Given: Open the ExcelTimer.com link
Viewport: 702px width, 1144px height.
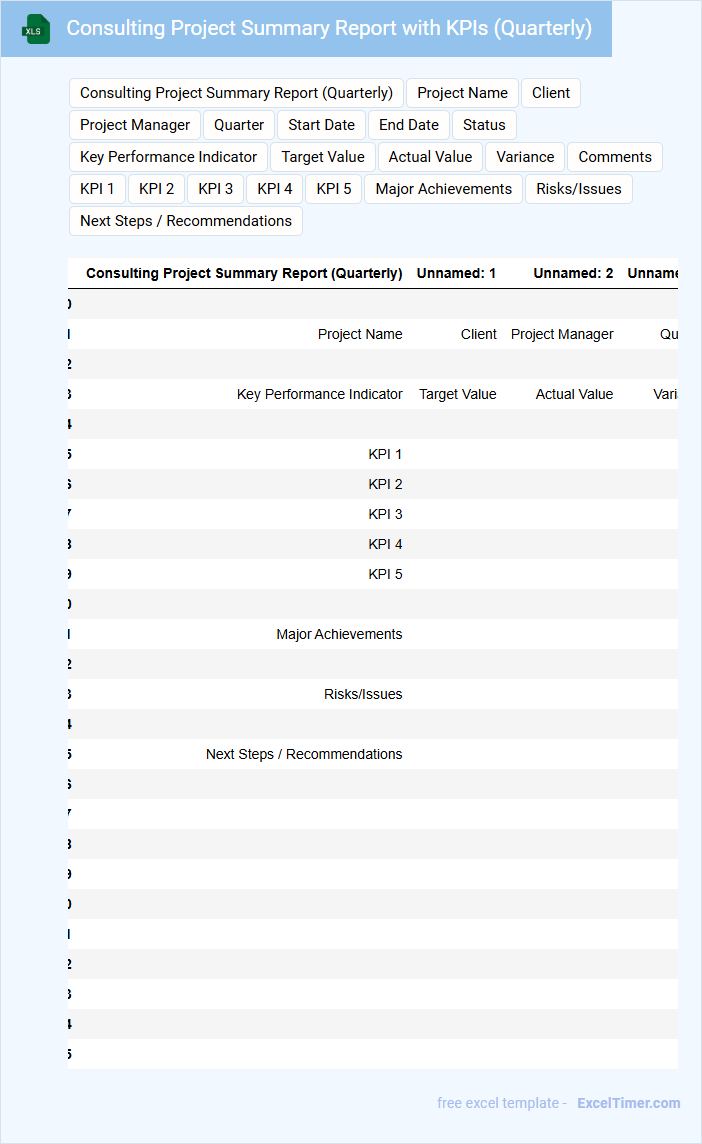Looking at the screenshot, I should [x=628, y=1103].
